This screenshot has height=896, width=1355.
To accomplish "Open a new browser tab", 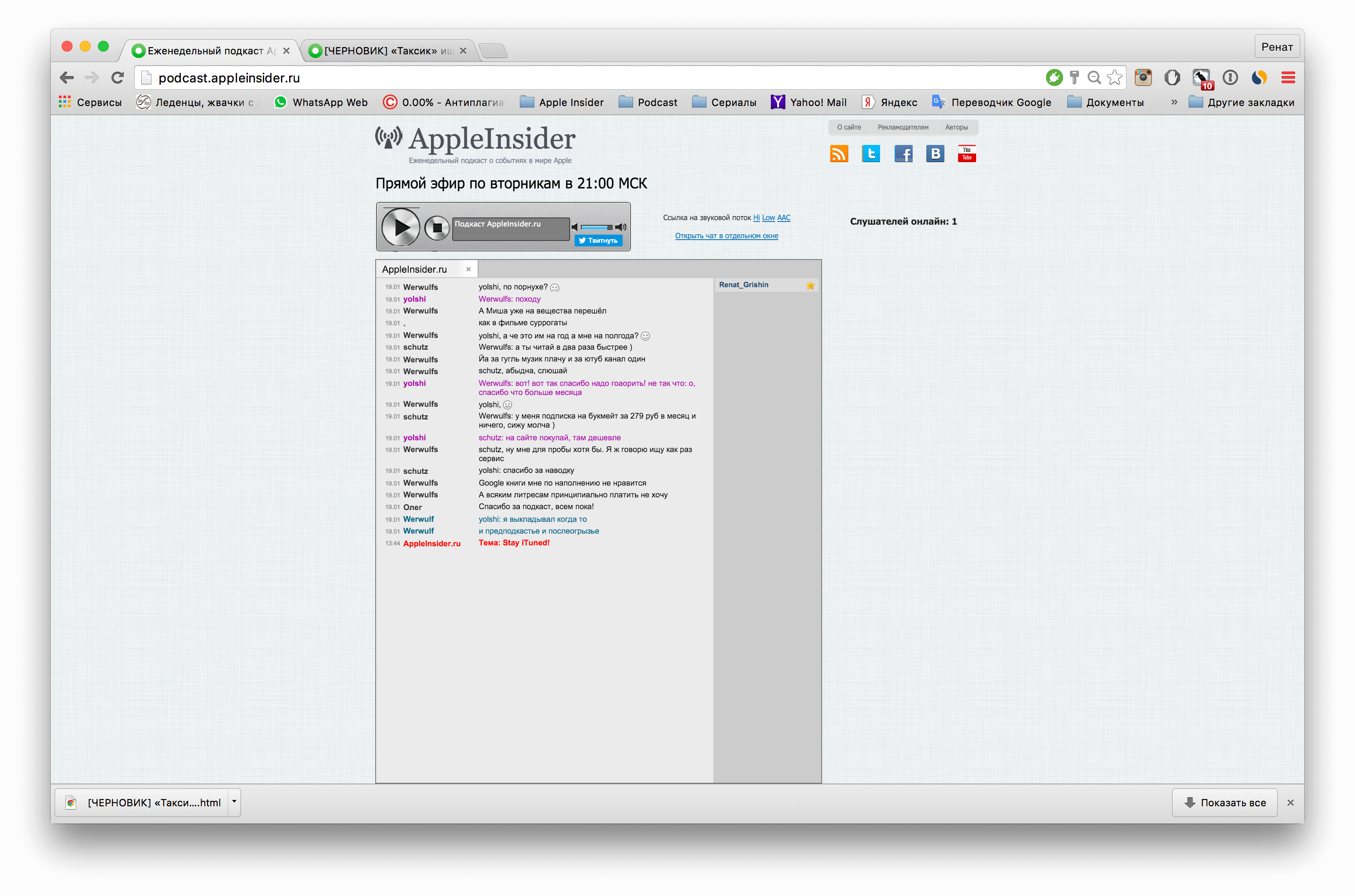I will click(x=493, y=52).
